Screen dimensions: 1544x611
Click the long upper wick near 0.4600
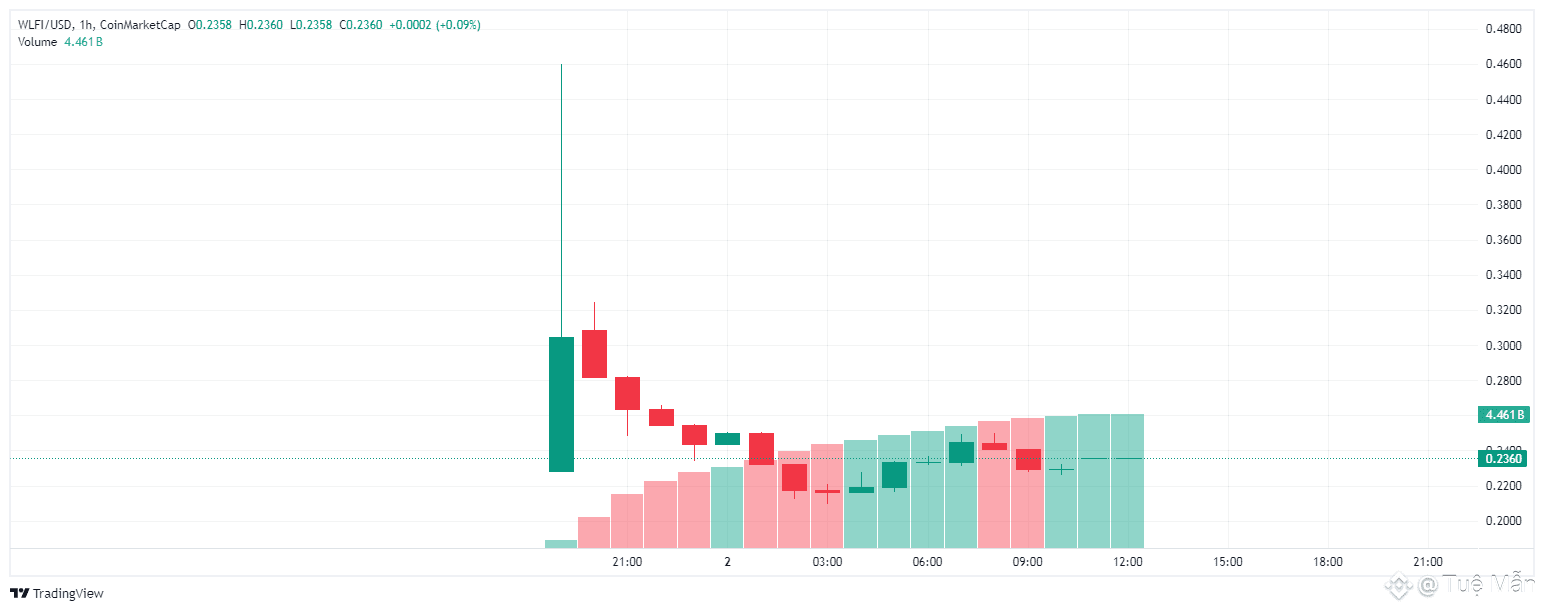[x=561, y=200]
